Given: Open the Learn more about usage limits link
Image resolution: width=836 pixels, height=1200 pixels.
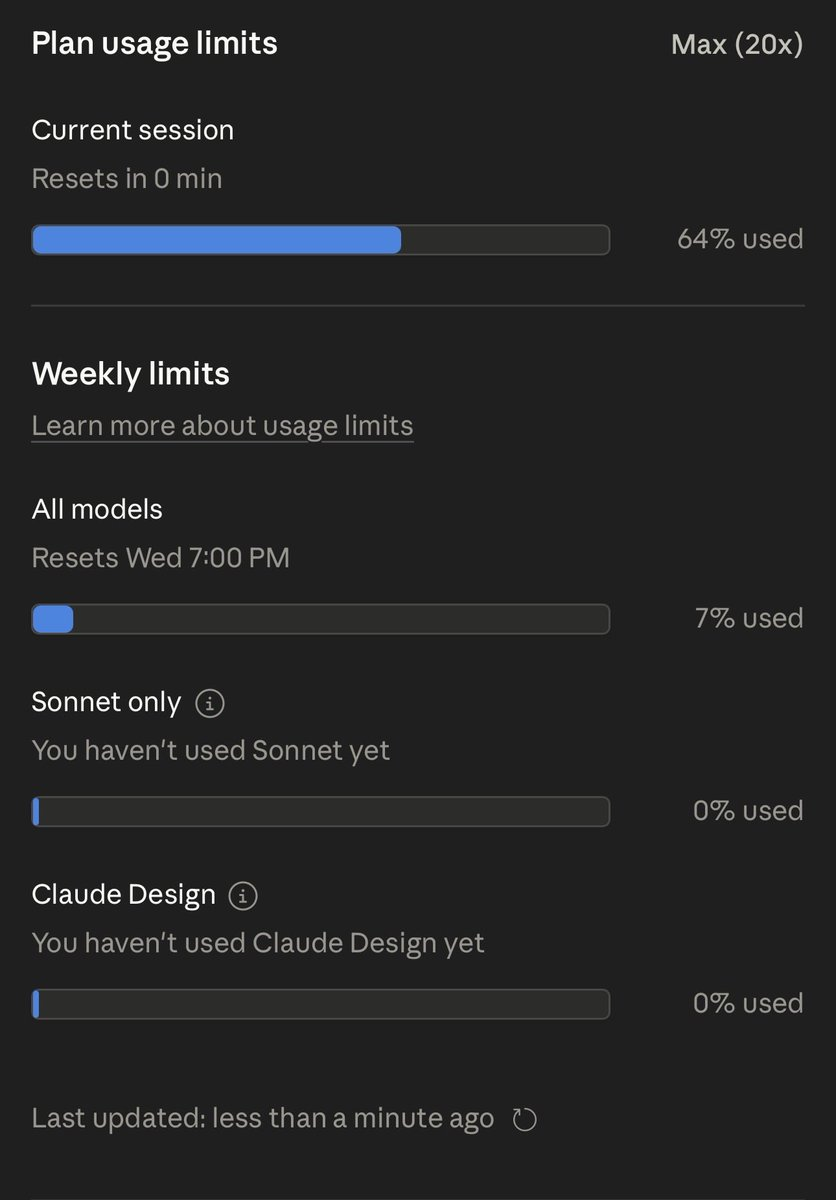Looking at the screenshot, I should (x=222, y=426).
